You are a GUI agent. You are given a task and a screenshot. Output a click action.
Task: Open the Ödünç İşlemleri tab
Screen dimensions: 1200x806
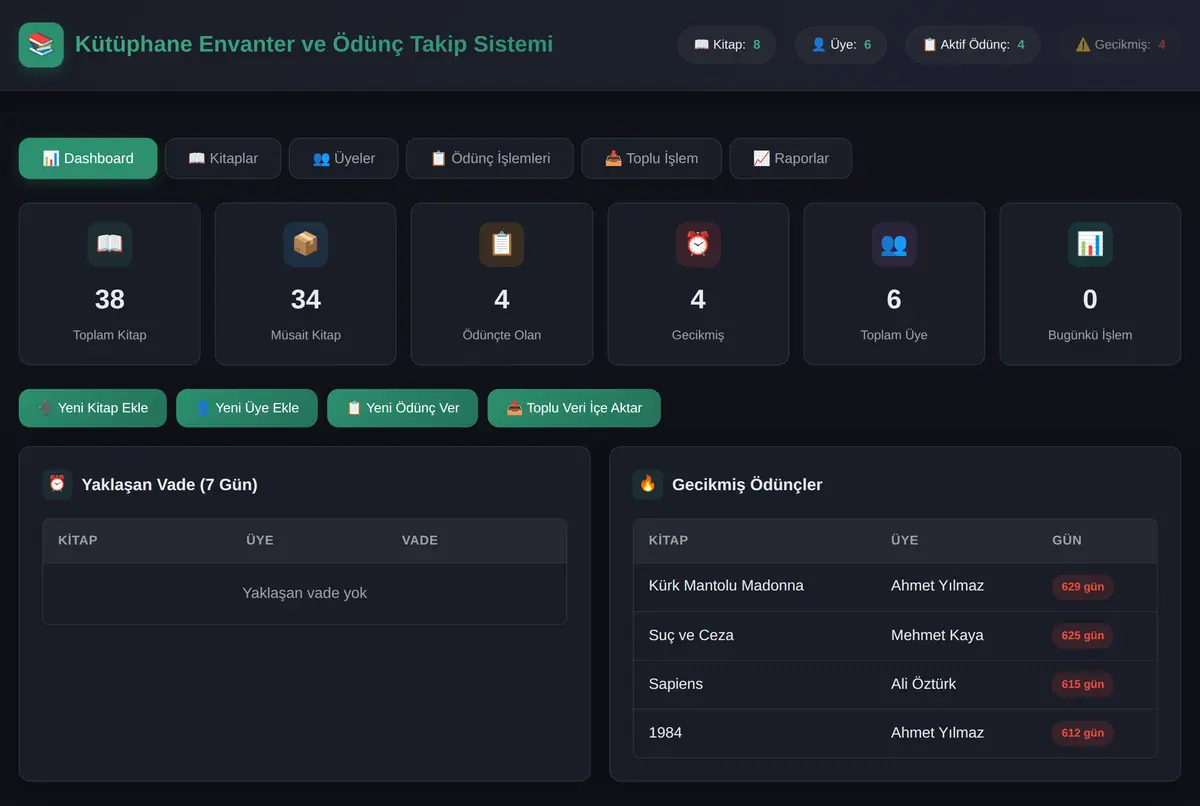pos(490,158)
